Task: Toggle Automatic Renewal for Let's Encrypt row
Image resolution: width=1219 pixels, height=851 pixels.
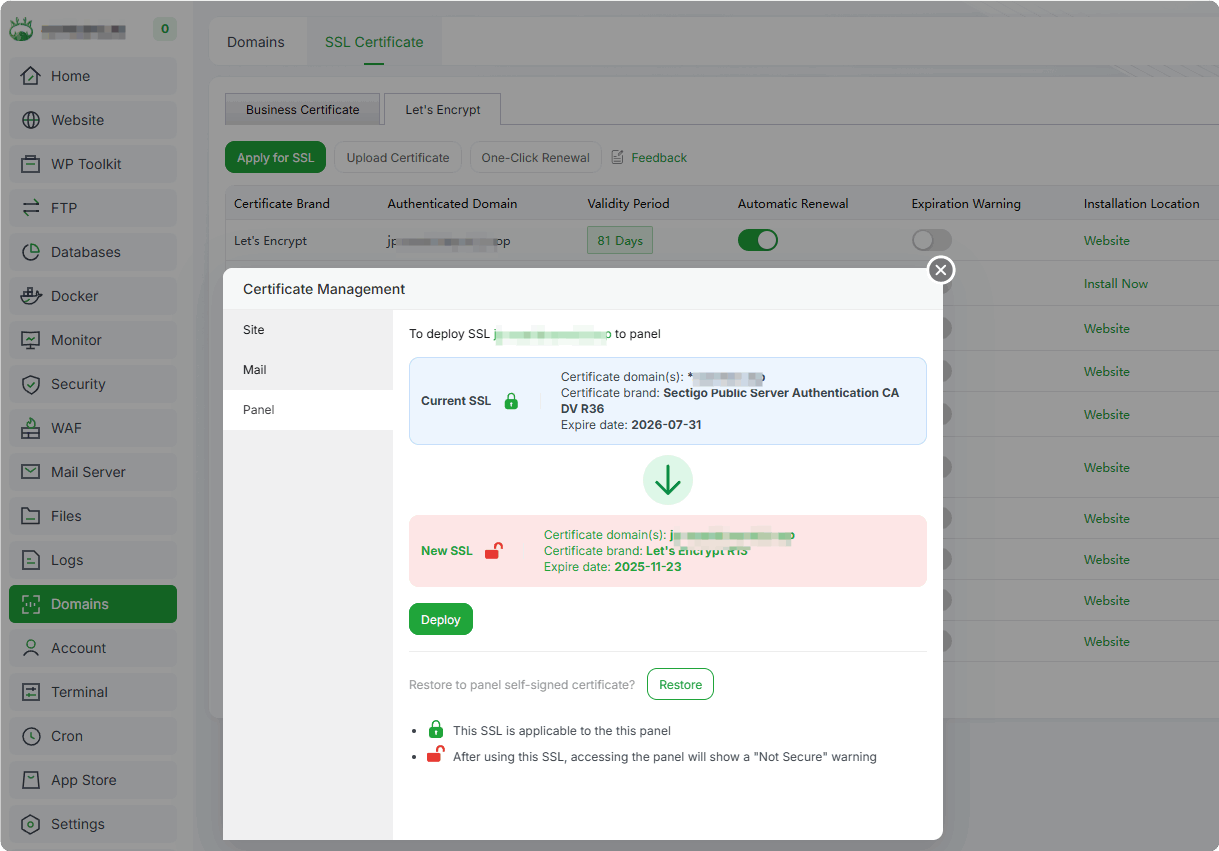Action: [x=758, y=240]
